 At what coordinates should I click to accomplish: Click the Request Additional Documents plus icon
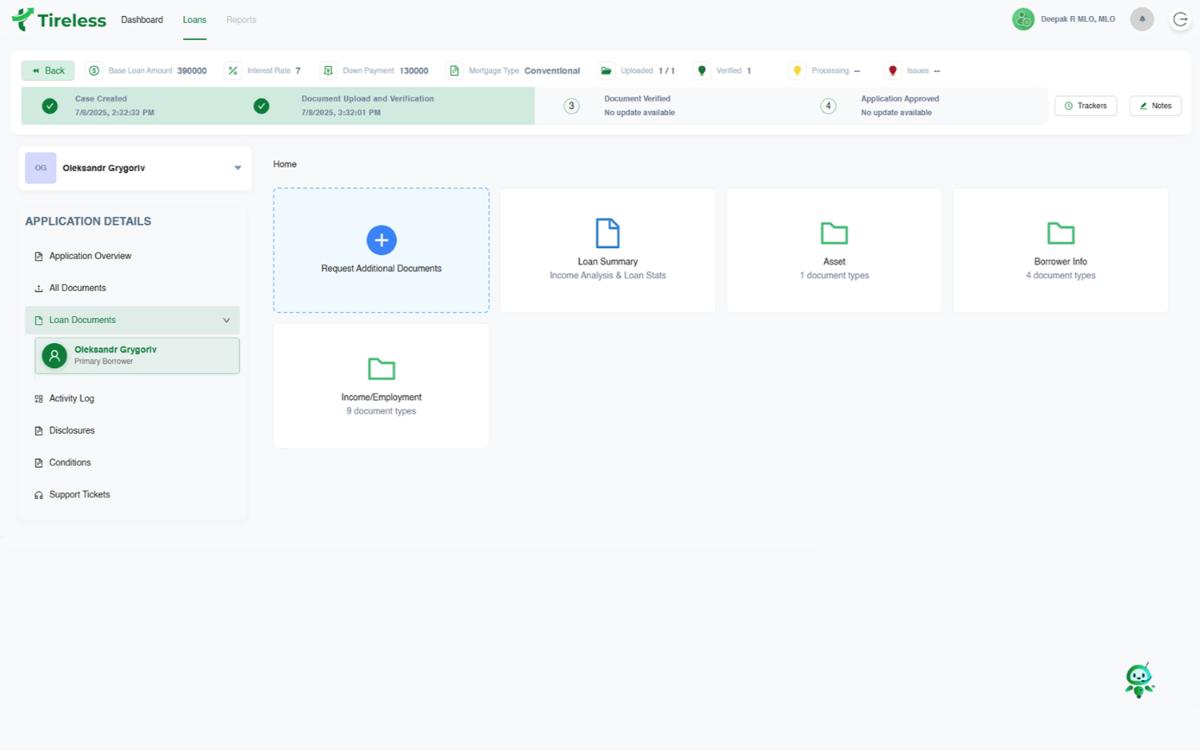381,240
